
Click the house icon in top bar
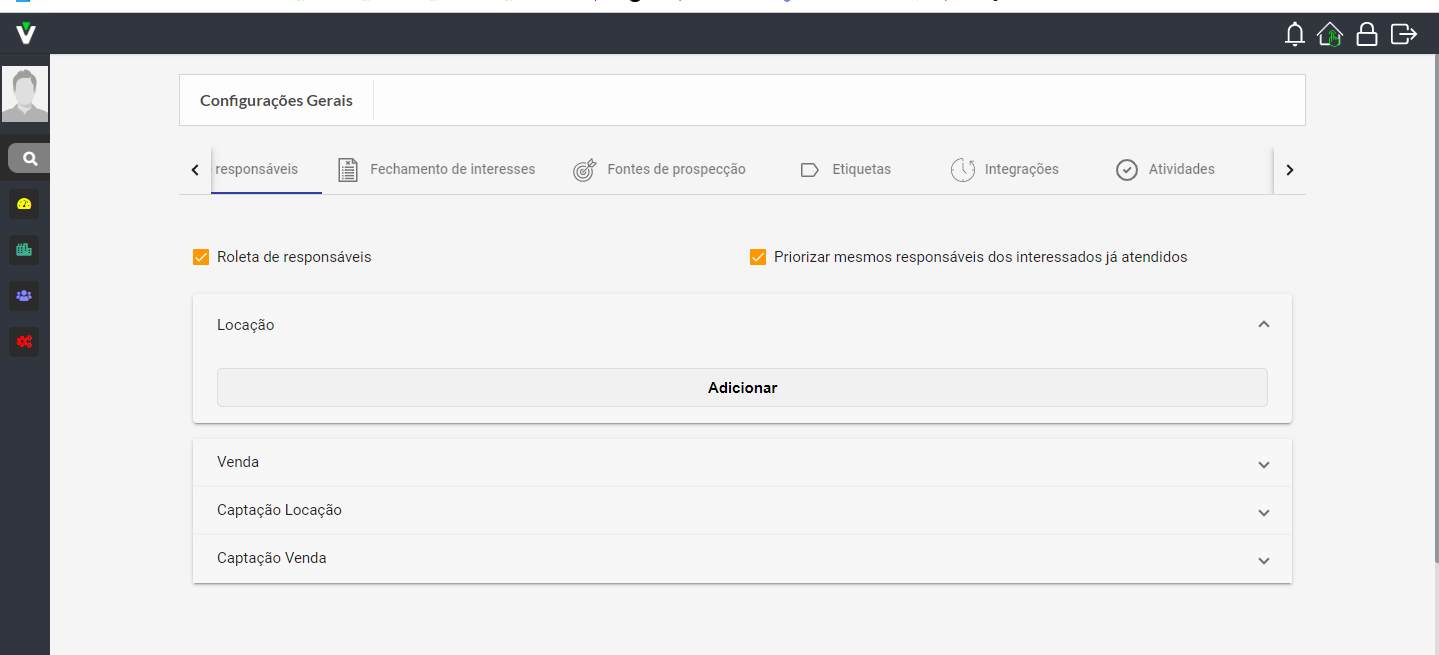click(x=1330, y=34)
